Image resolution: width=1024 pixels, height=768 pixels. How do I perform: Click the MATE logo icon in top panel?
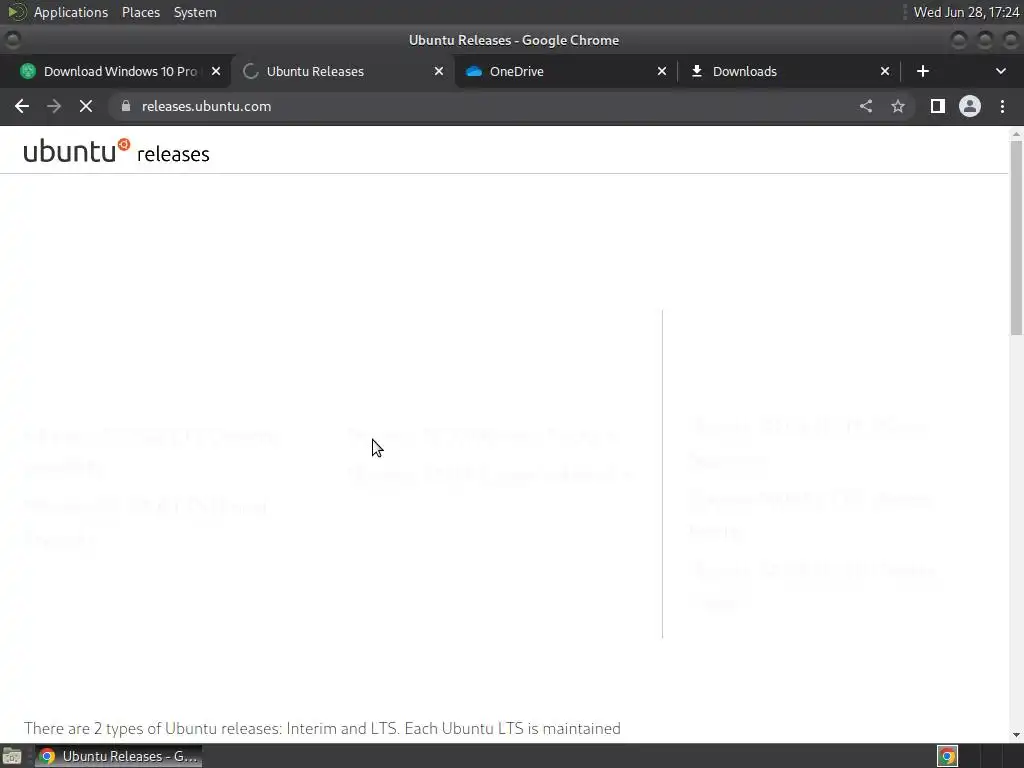click(16, 12)
